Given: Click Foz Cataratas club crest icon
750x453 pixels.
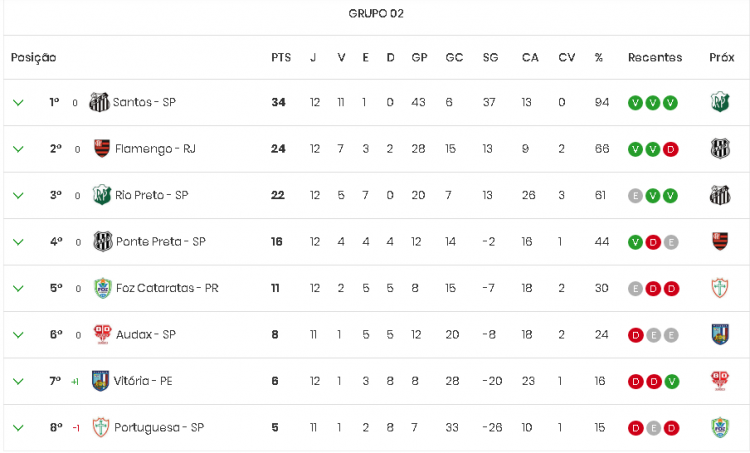Looking at the screenshot, I should (x=102, y=288).
